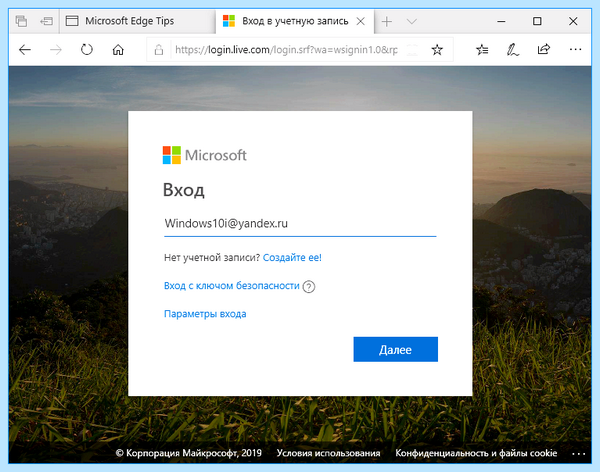The height and width of the screenshot is (472, 600).
Task: Select the Вход в учетную запись tab
Action: [x=295, y=21]
